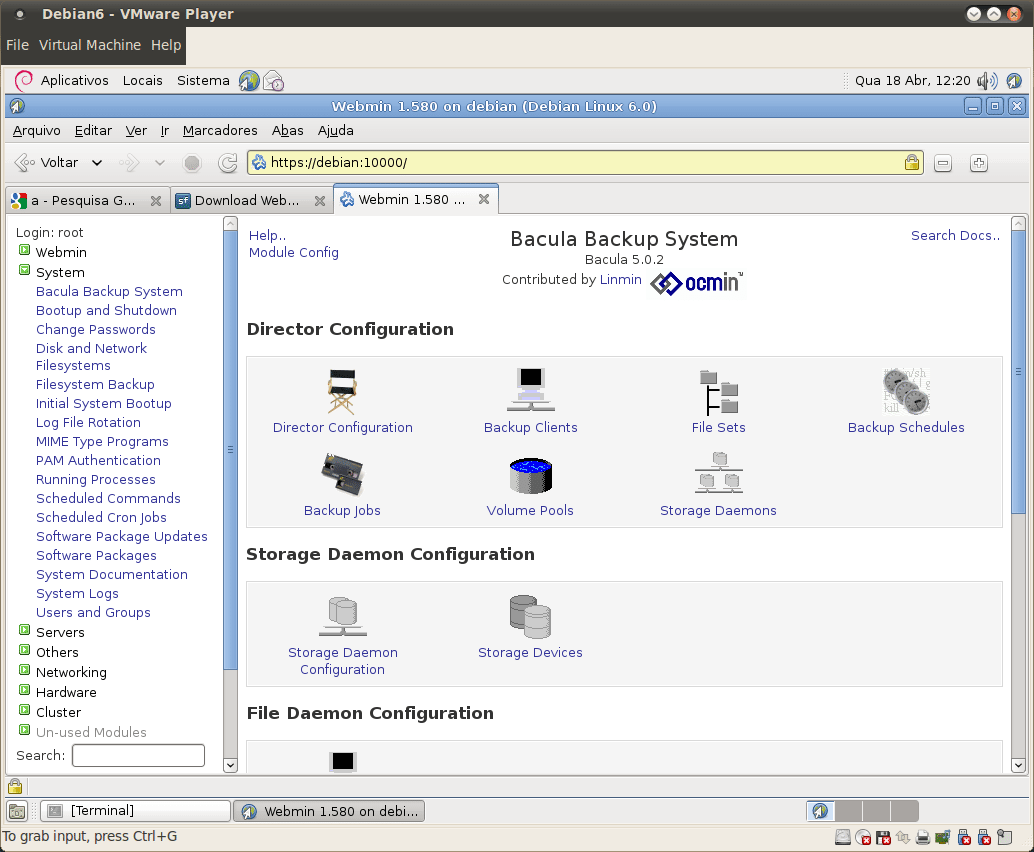Screen dimensions: 1034x852
Task: Click the security lock in address bar
Action: click(911, 162)
